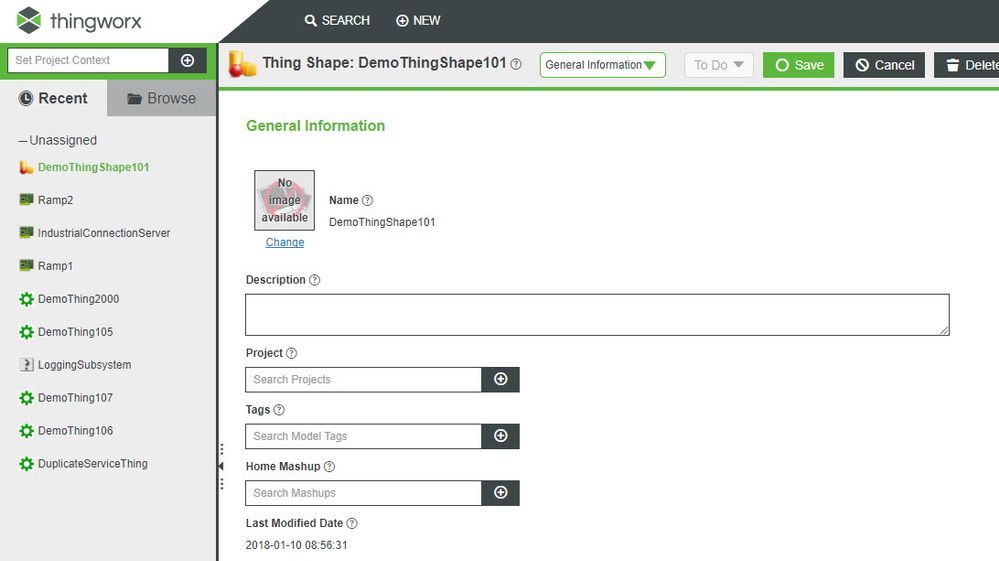Click the Name help icon
The width and height of the screenshot is (999, 561).
368,200
